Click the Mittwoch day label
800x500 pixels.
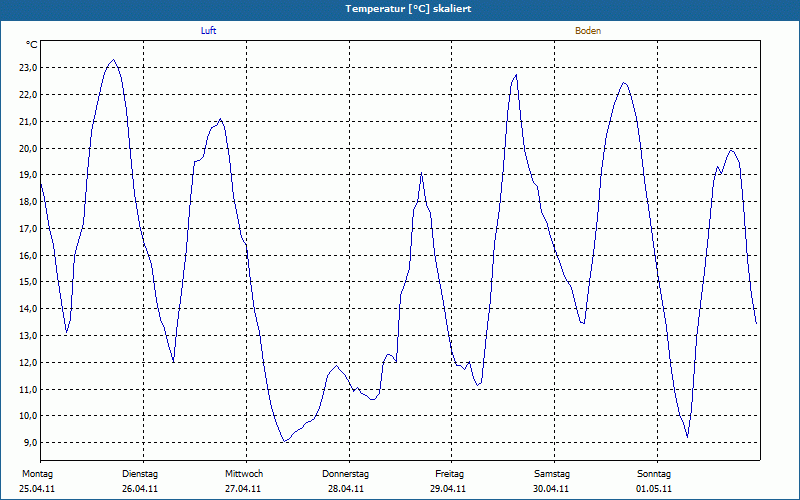244,474
